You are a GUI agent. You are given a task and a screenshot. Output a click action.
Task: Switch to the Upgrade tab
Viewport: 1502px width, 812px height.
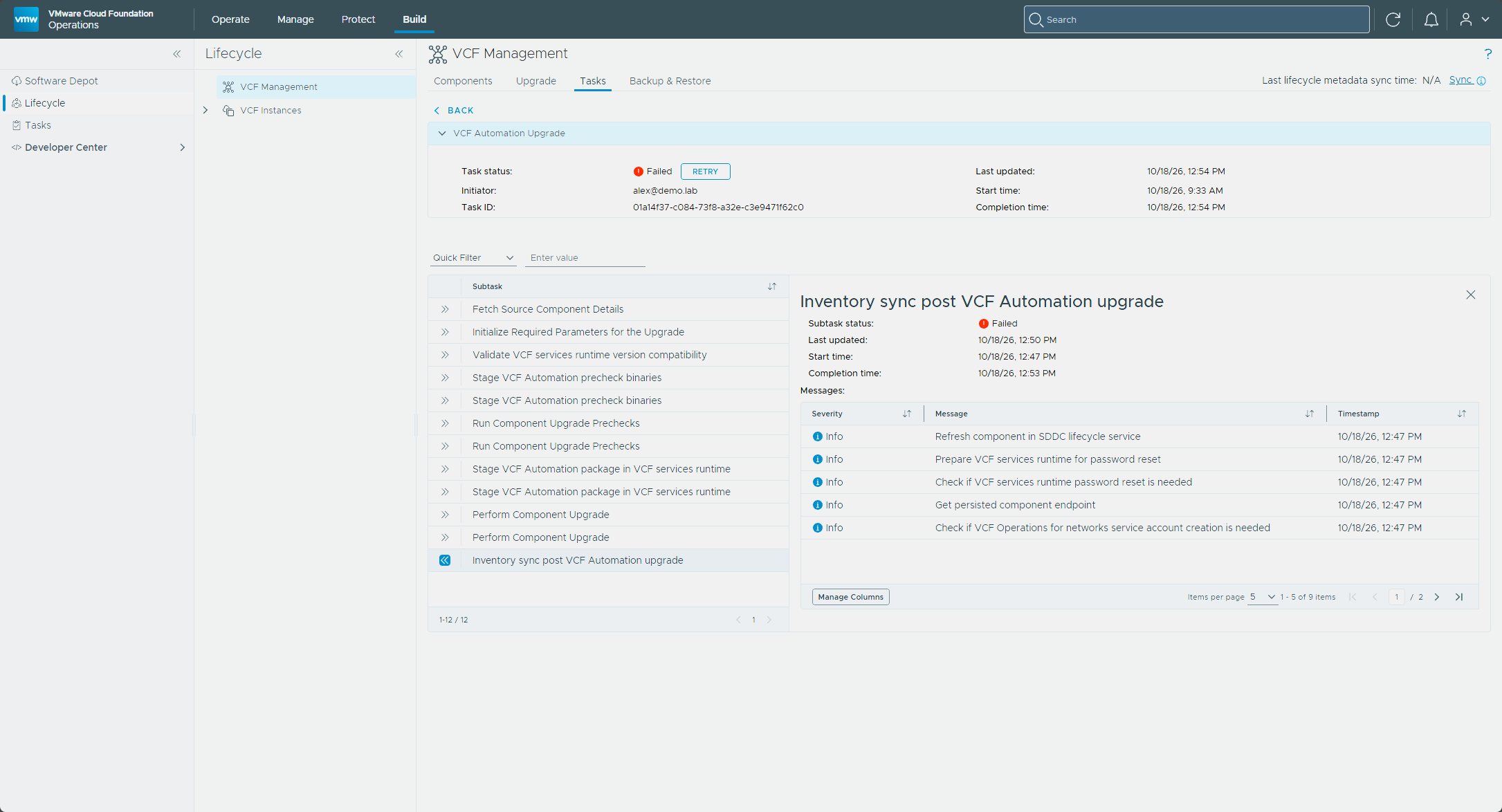point(536,81)
